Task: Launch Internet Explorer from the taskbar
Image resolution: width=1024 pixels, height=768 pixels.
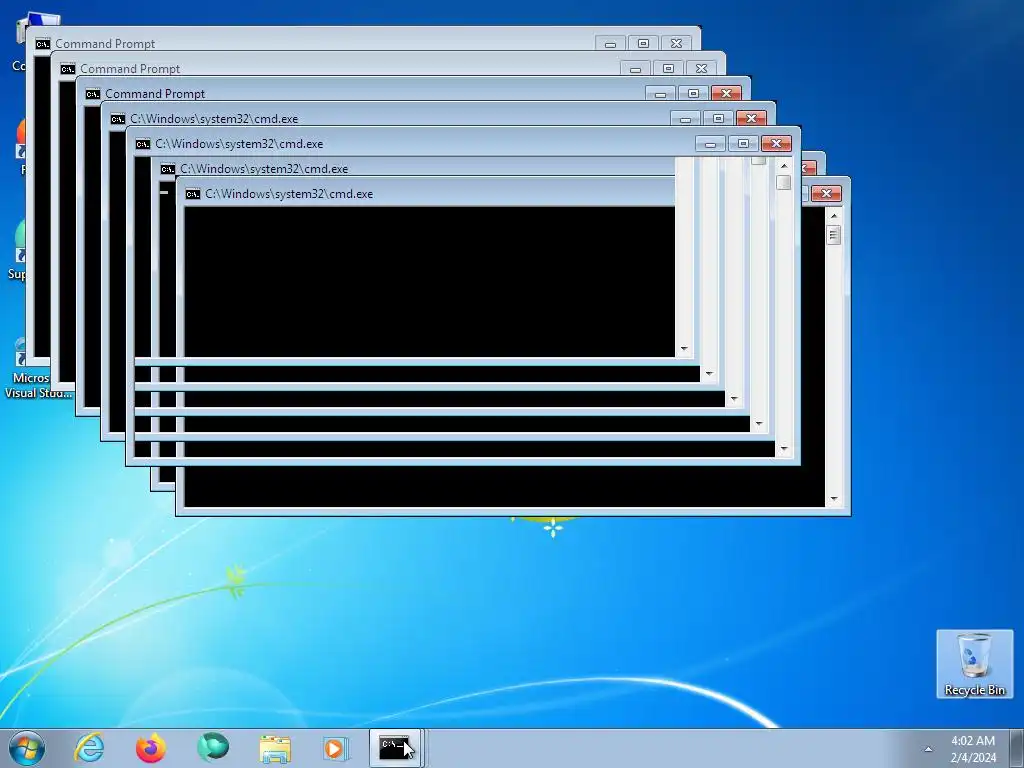Action: point(89,748)
